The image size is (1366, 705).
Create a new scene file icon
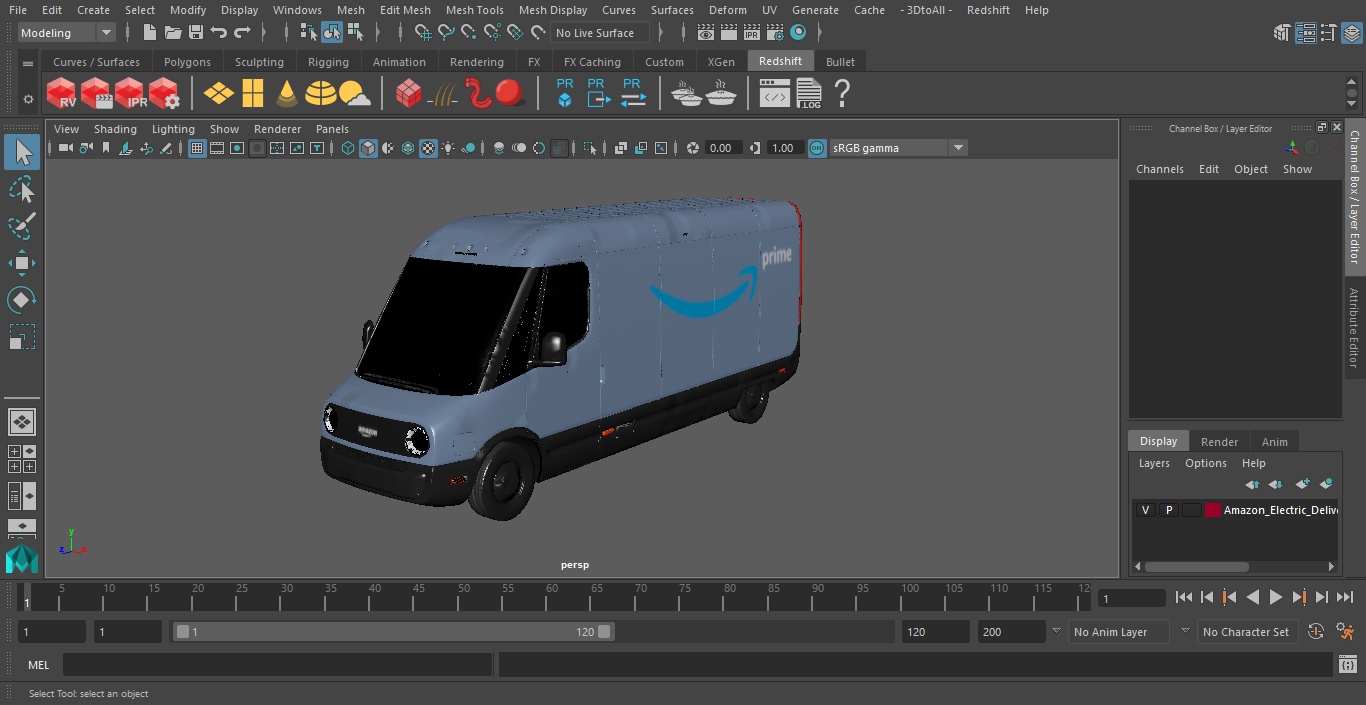[x=149, y=33]
